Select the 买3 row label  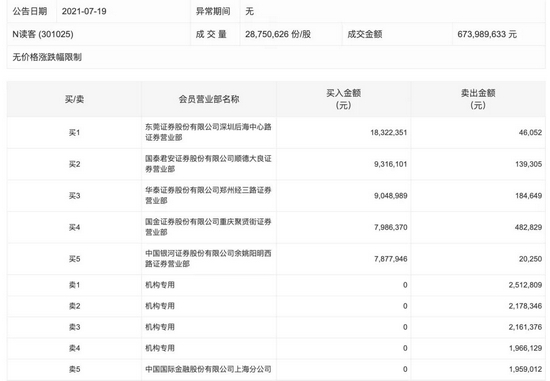74,196
